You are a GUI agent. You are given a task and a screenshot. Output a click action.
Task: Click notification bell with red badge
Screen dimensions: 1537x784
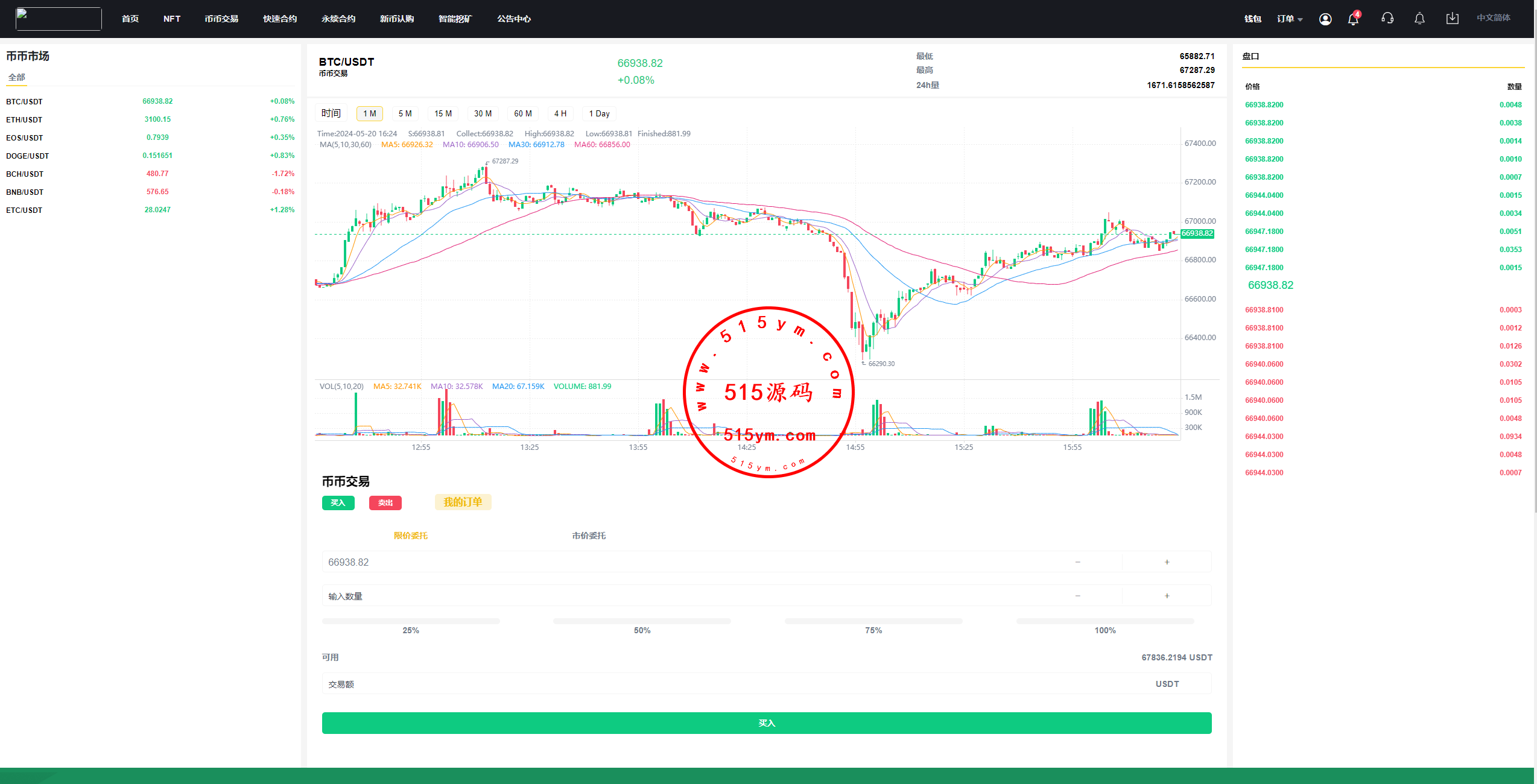pyautogui.click(x=1353, y=19)
